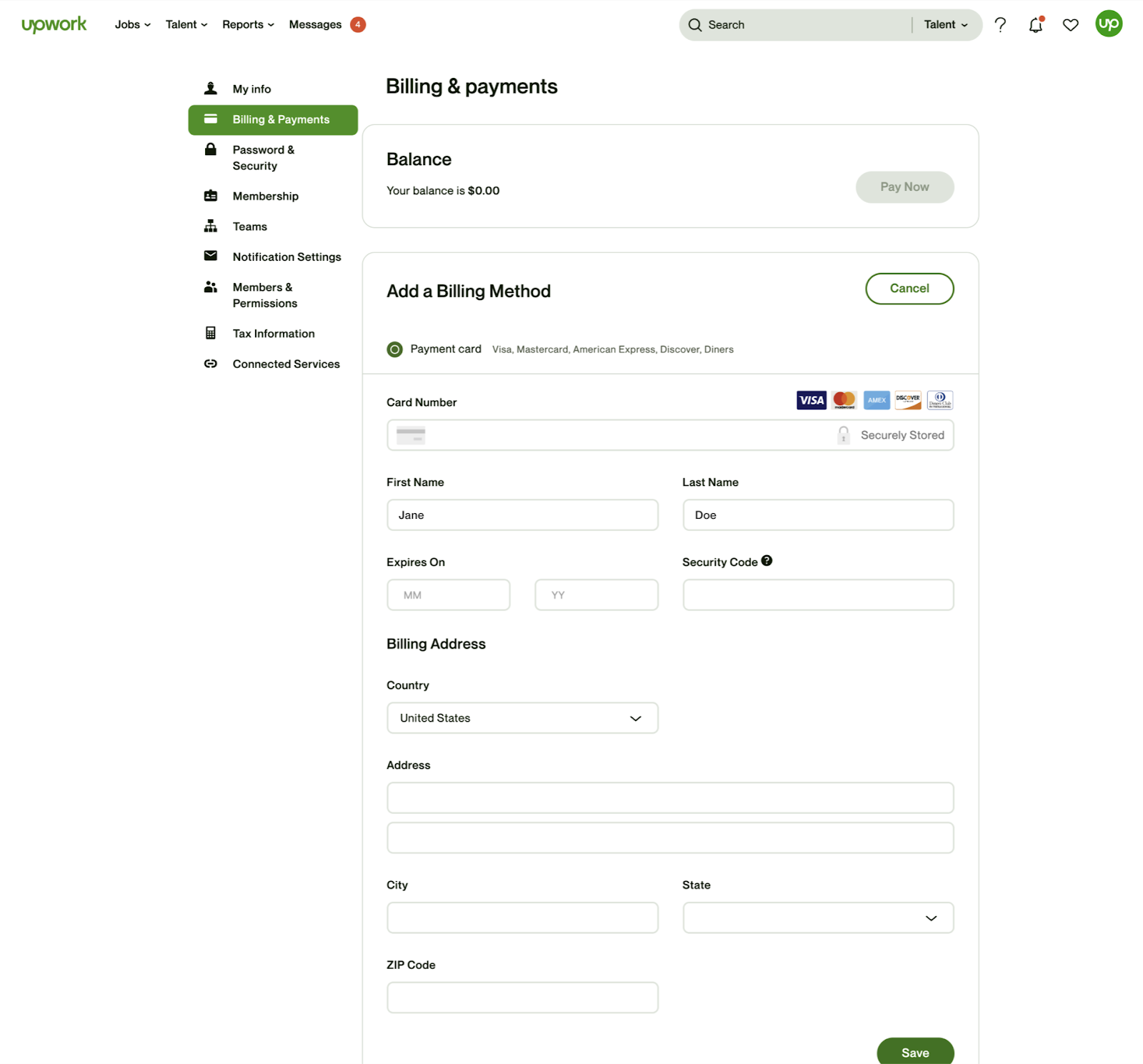Open the notifications bell
Screen dimensions: 1143x1064
1035,25
